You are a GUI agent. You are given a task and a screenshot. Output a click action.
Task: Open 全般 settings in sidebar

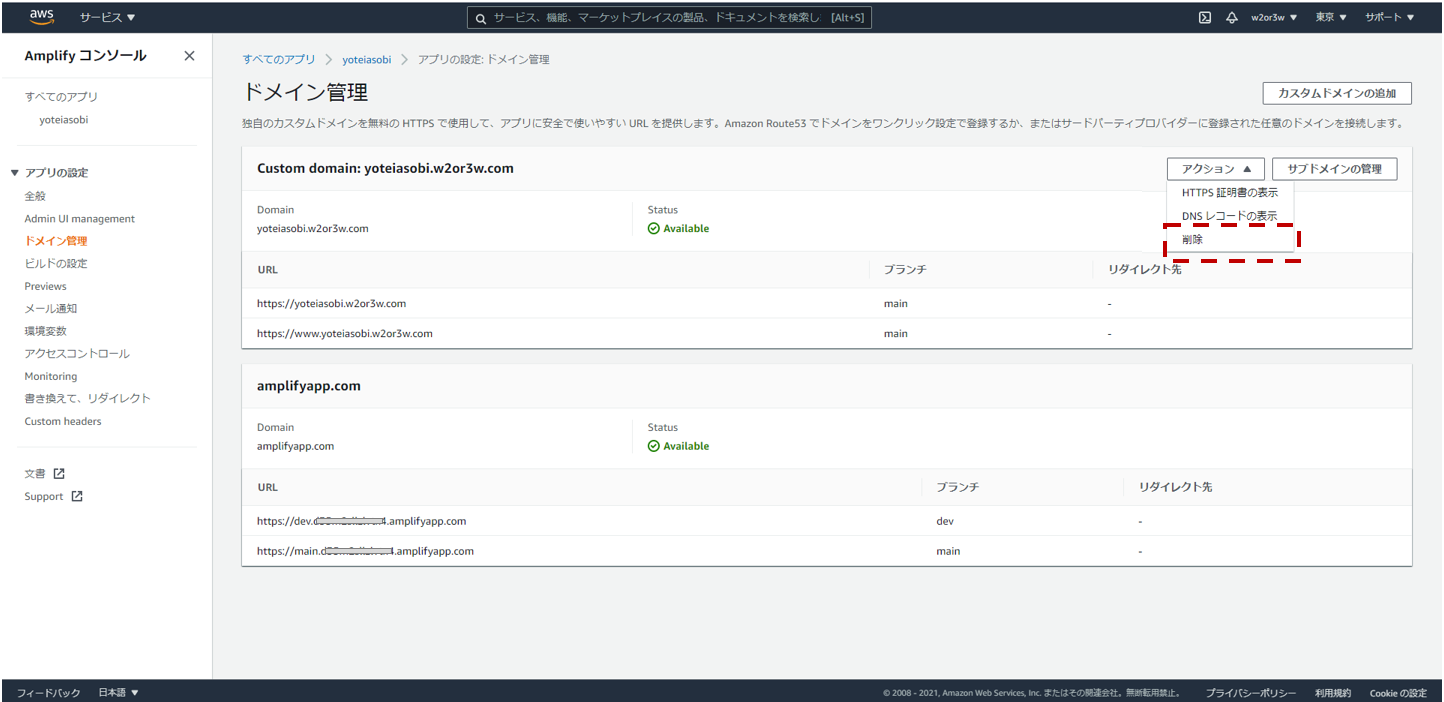pos(35,196)
